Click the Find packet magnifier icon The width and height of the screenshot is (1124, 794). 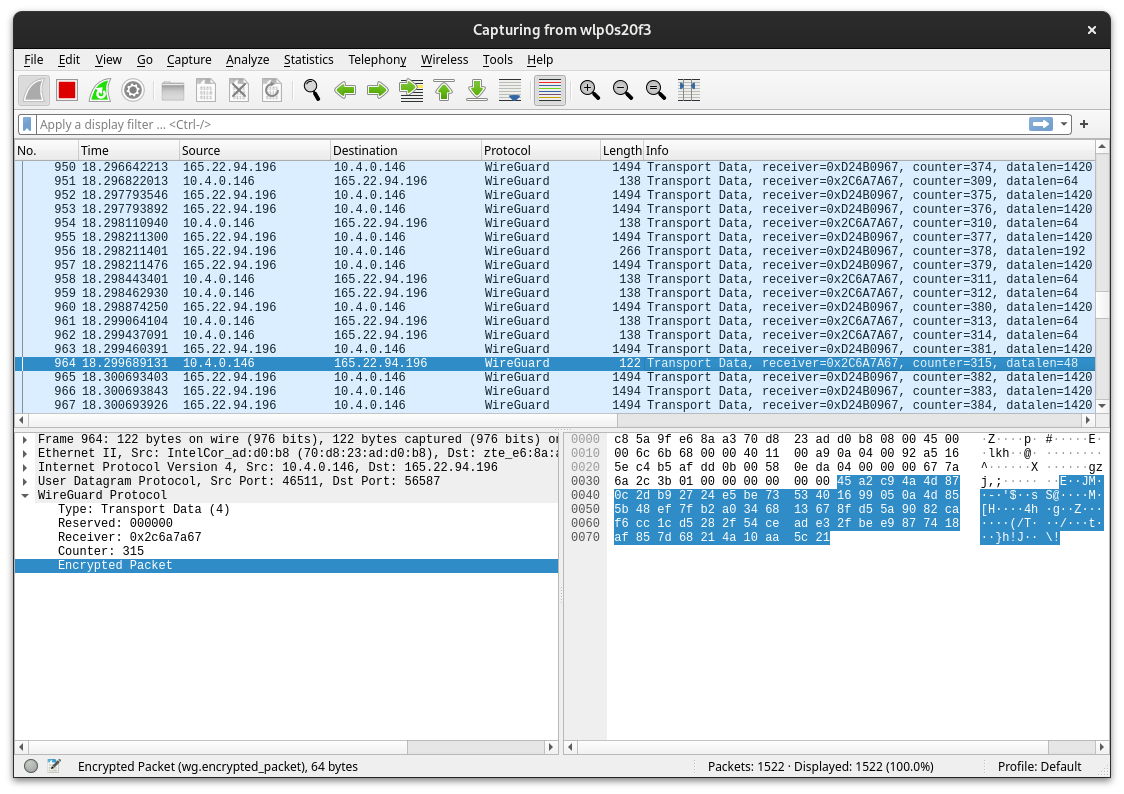[x=312, y=90]
